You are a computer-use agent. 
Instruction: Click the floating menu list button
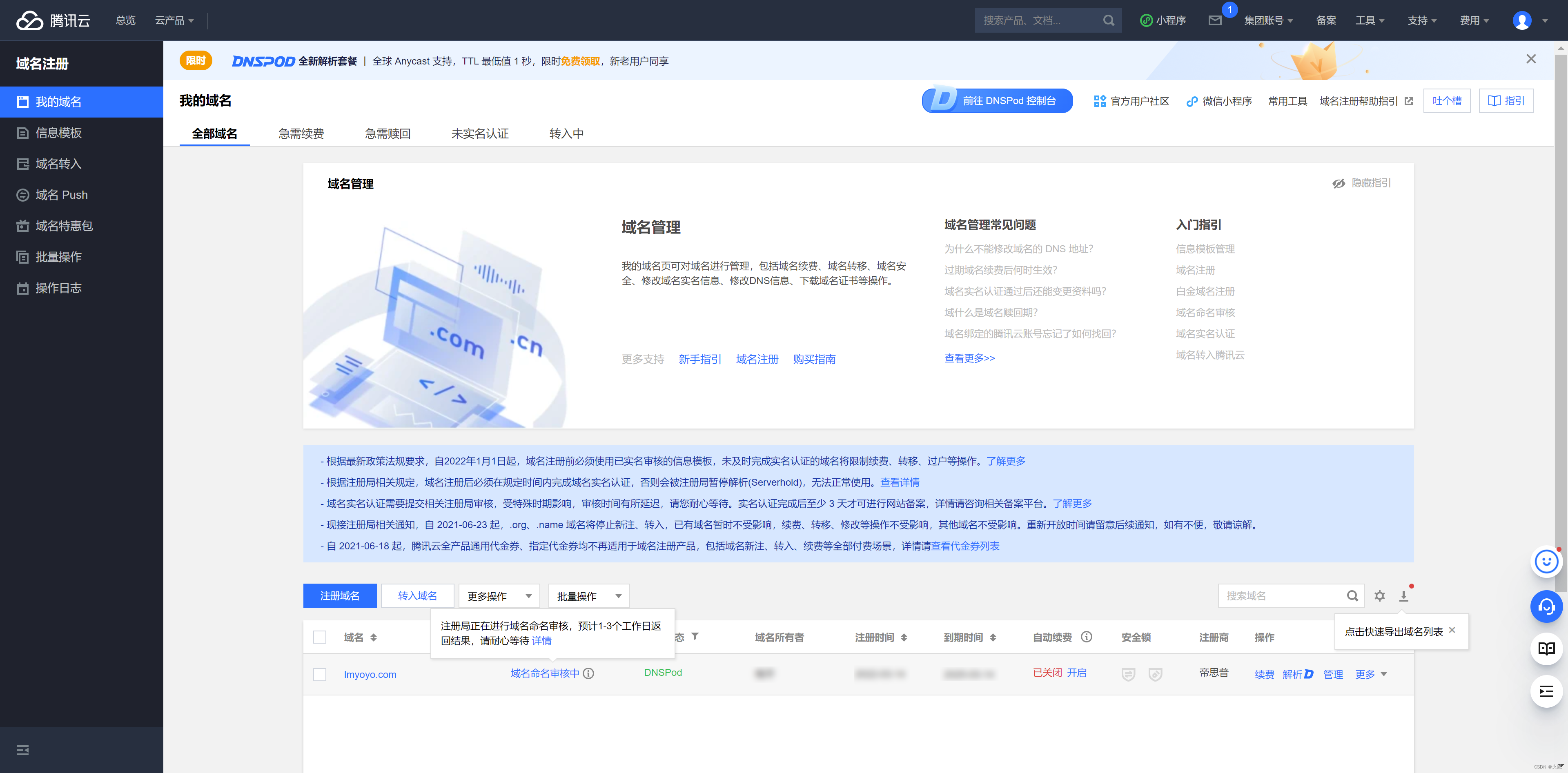[1546, 691]
